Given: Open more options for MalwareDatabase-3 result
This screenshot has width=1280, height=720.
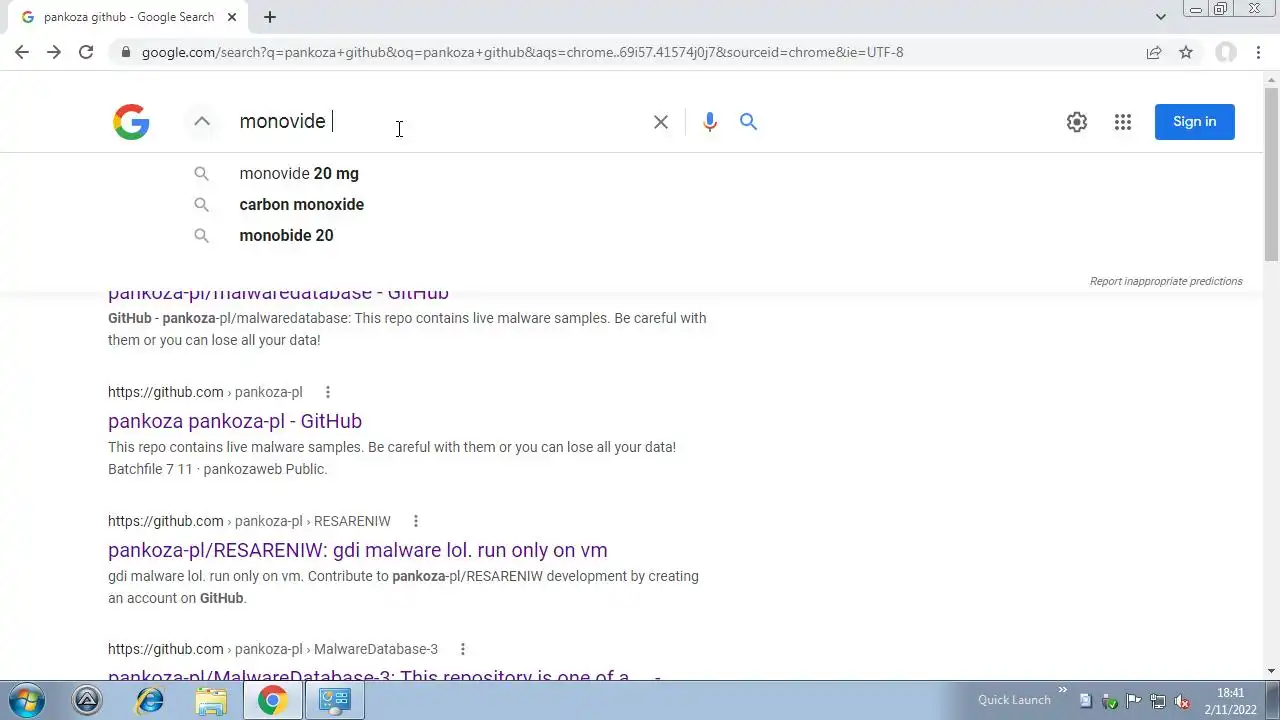Looking at the screenshot, I should pos(463,649).
